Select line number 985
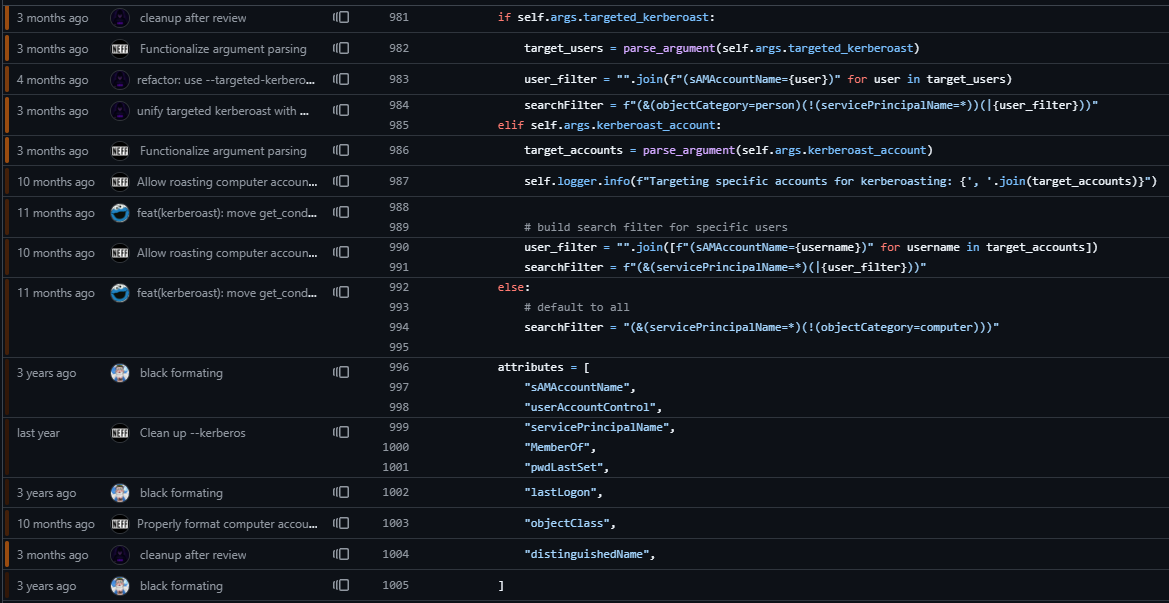This screenshot has height=603, width=1169. 399,125
